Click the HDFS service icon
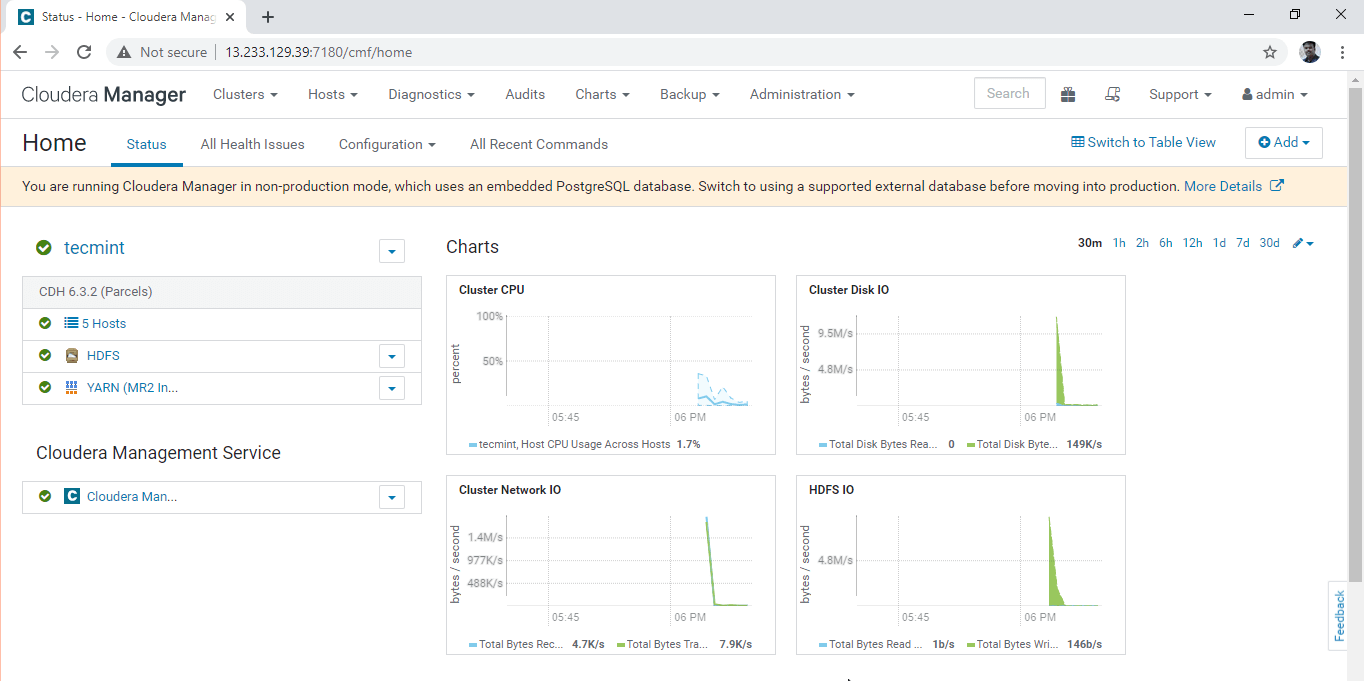1364x681 pixels. (72, 356)
